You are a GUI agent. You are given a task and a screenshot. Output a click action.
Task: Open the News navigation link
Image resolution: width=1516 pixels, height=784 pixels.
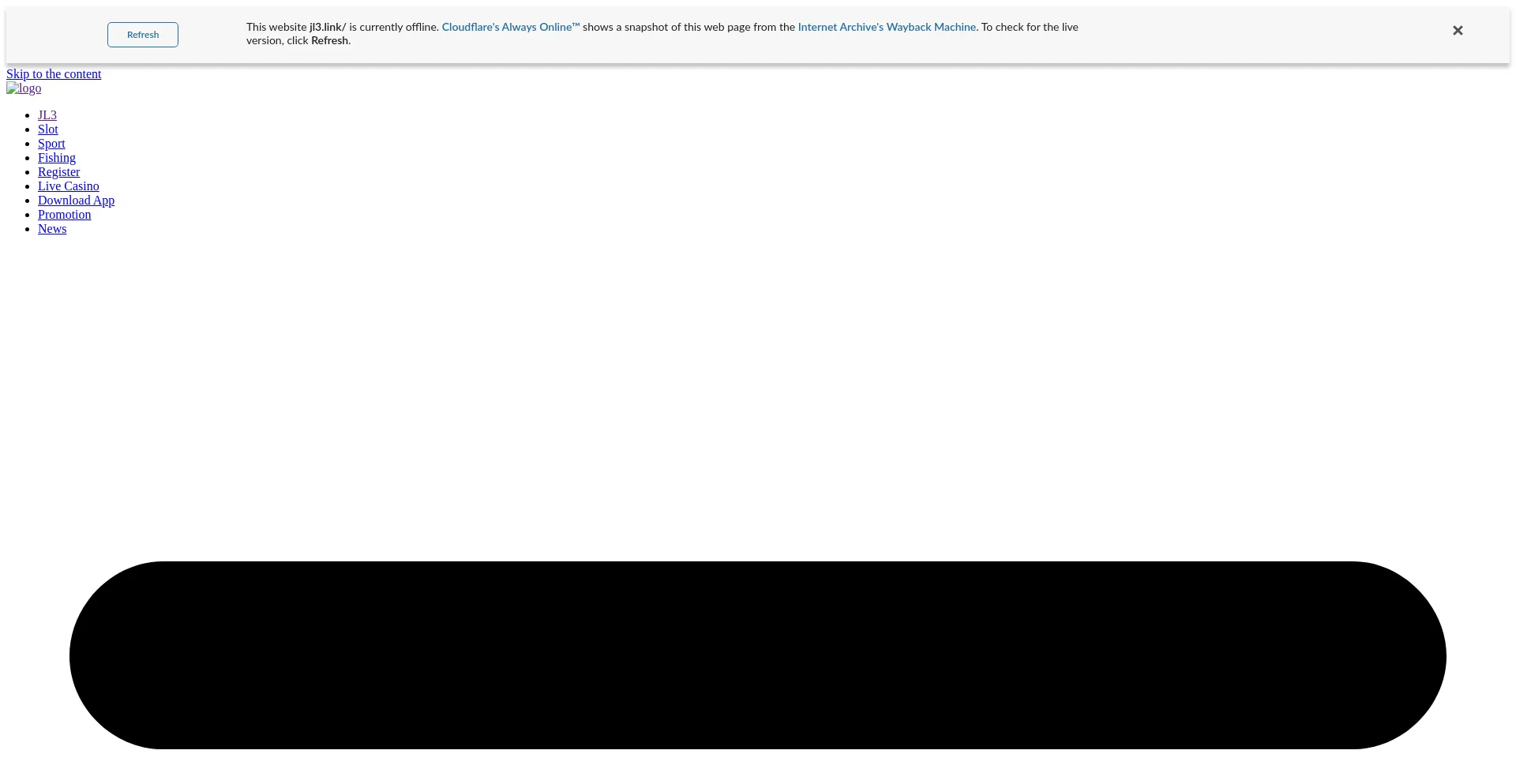pos(52,229)
